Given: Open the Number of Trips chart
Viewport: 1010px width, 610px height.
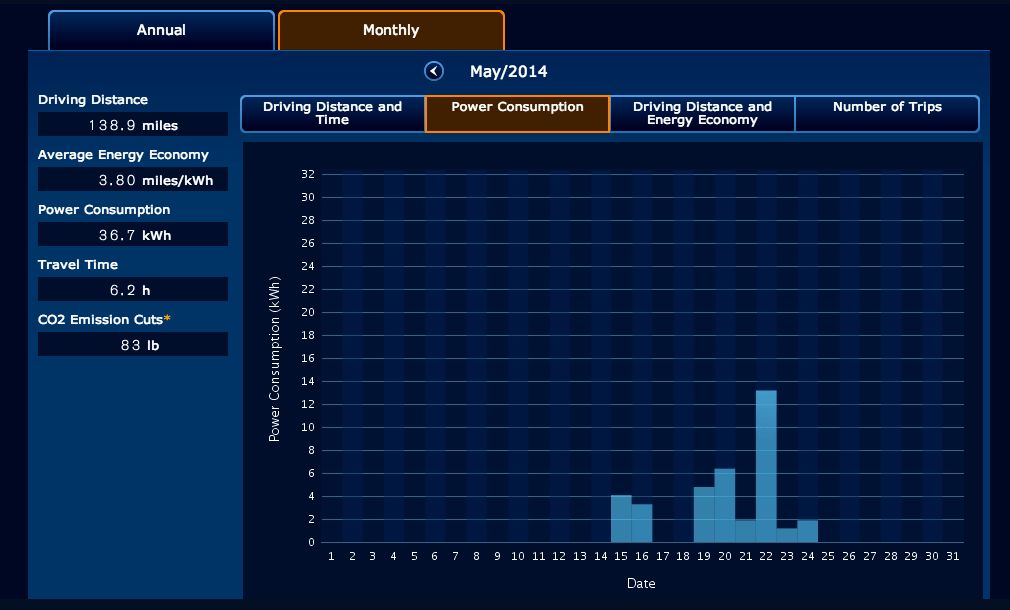Looking at the screenshot, I should pyautogui.click(x=887, y=113).
